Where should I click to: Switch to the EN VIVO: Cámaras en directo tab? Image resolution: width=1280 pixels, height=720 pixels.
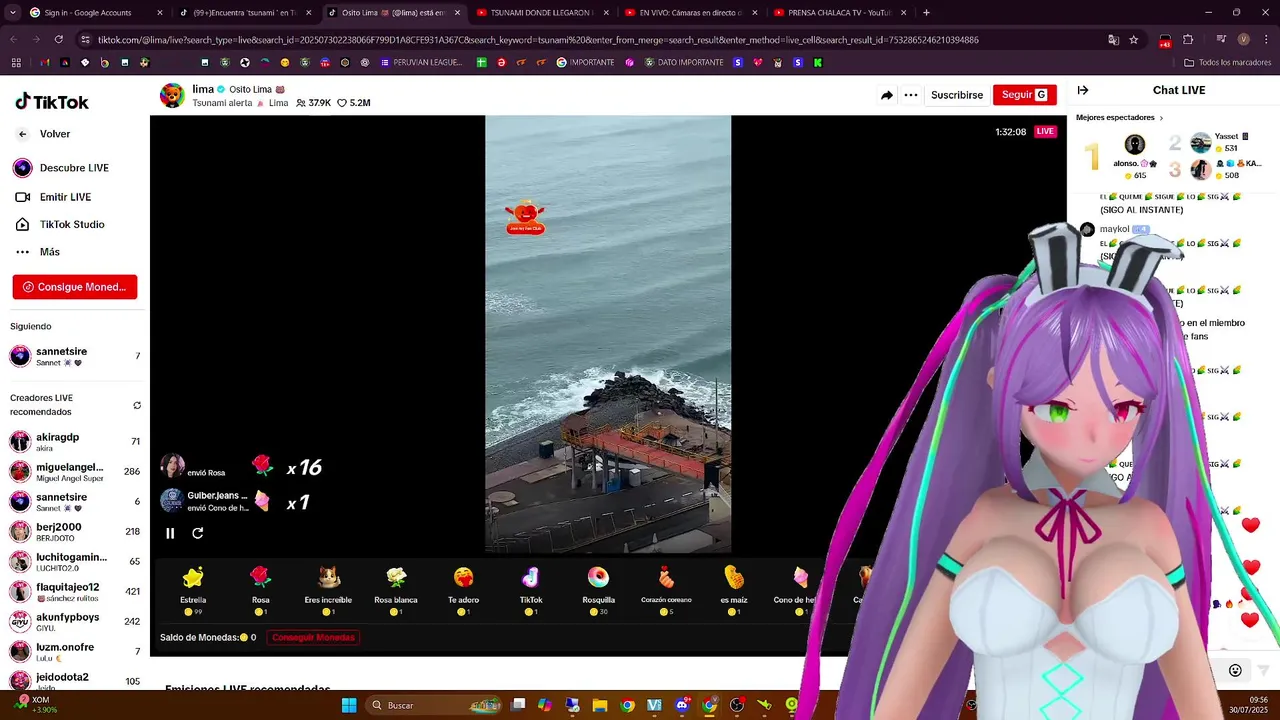coord(690,13)
